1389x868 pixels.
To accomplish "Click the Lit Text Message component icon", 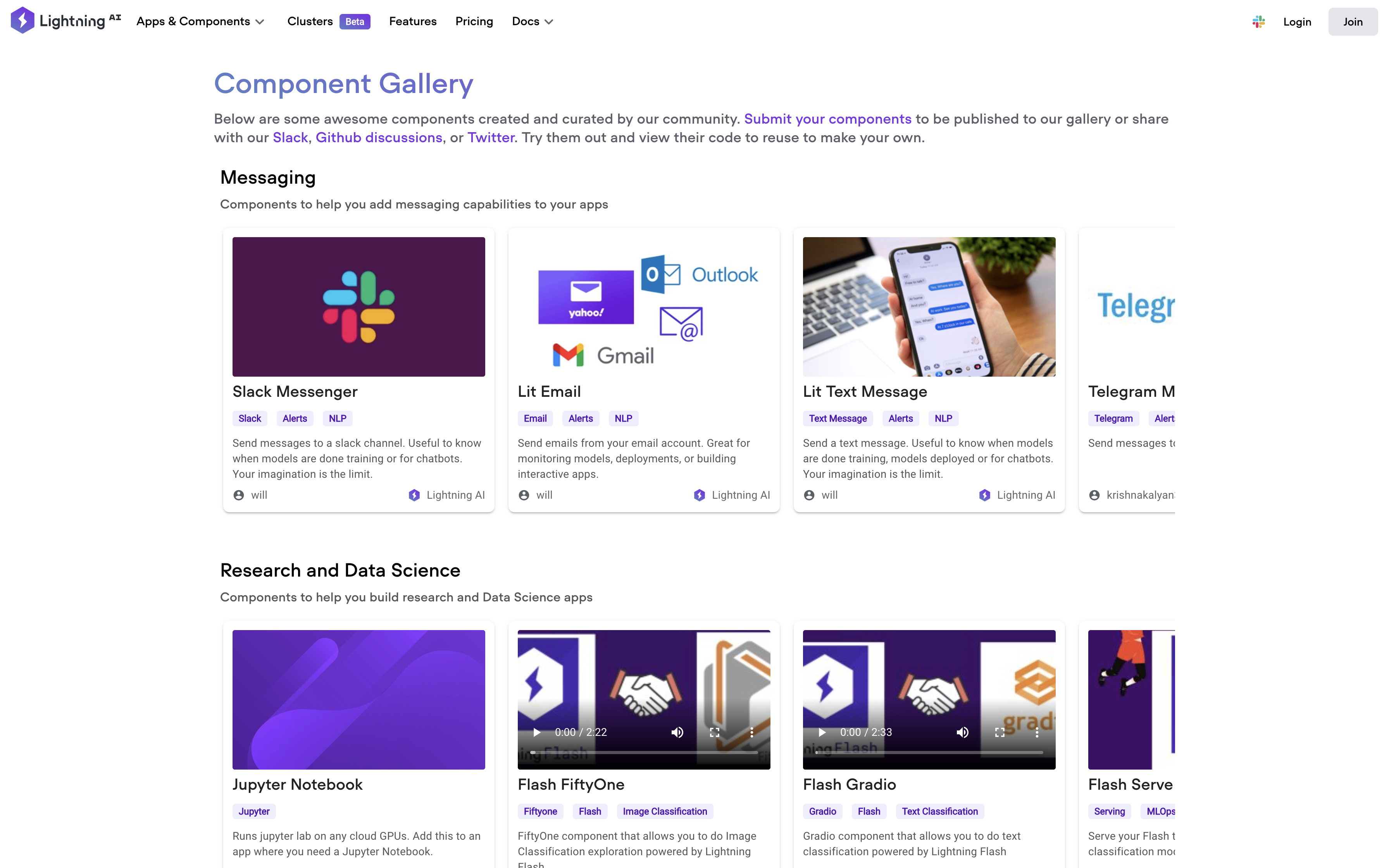I will 928,307.
